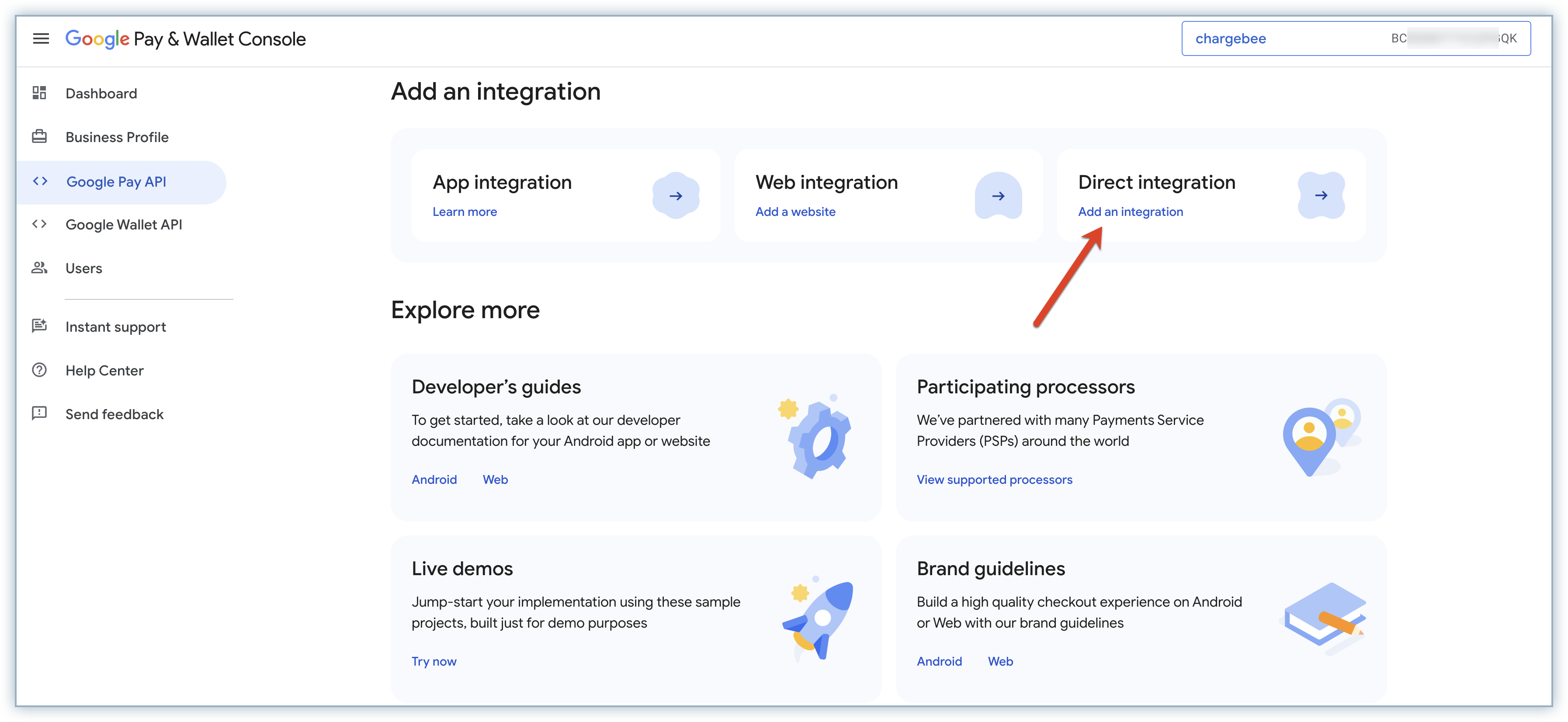
Task: Click the Try now link under Live demos
Action: [x=434, y=662]
